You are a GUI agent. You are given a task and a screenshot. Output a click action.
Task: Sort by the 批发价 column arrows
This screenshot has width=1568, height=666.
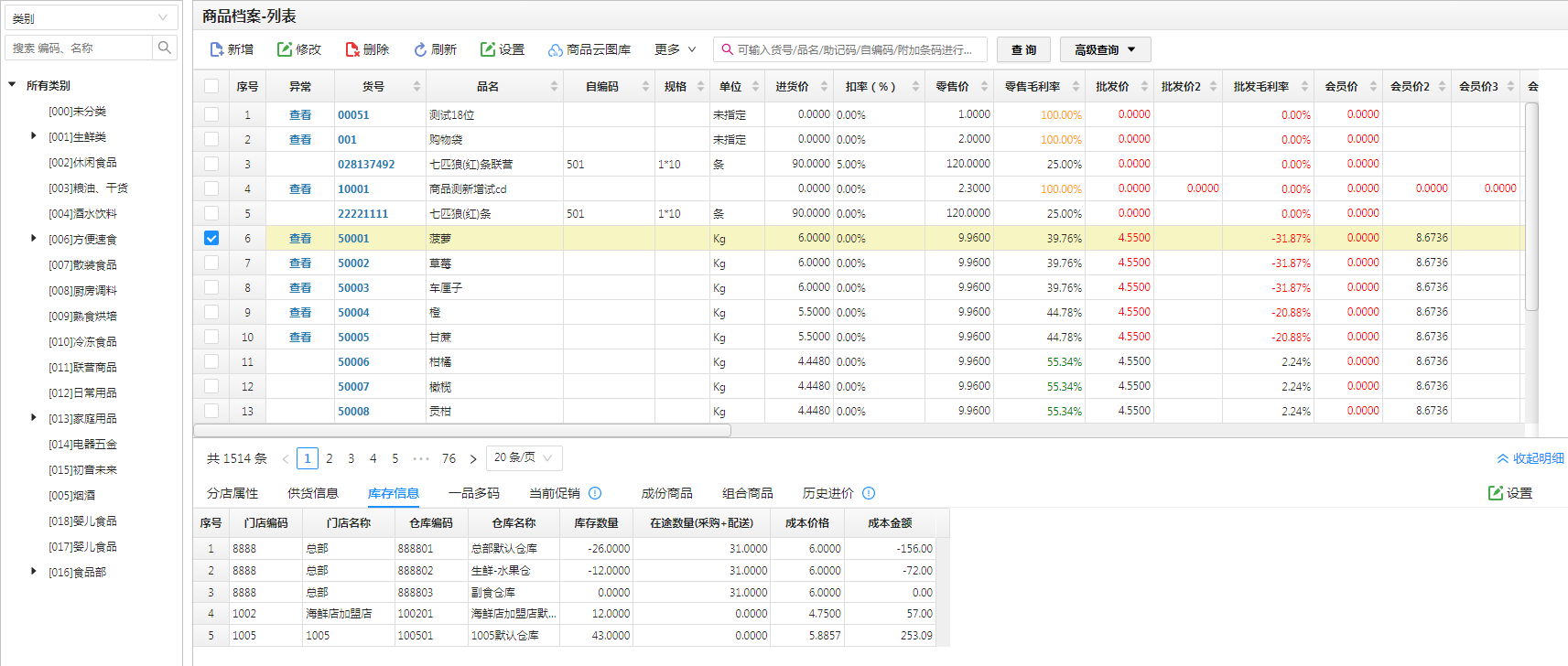(1144, 86)
